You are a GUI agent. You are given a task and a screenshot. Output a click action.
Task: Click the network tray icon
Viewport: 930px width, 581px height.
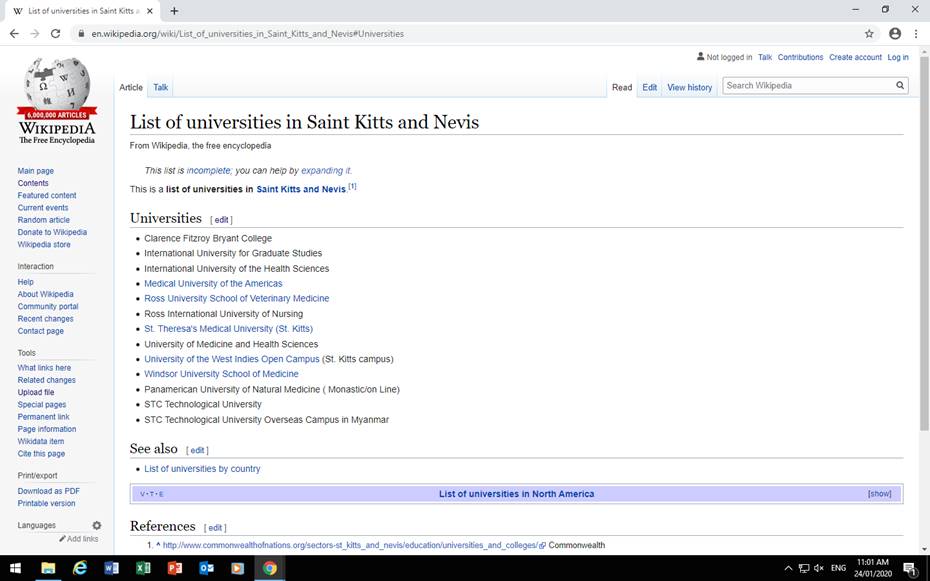coord(804,568)
